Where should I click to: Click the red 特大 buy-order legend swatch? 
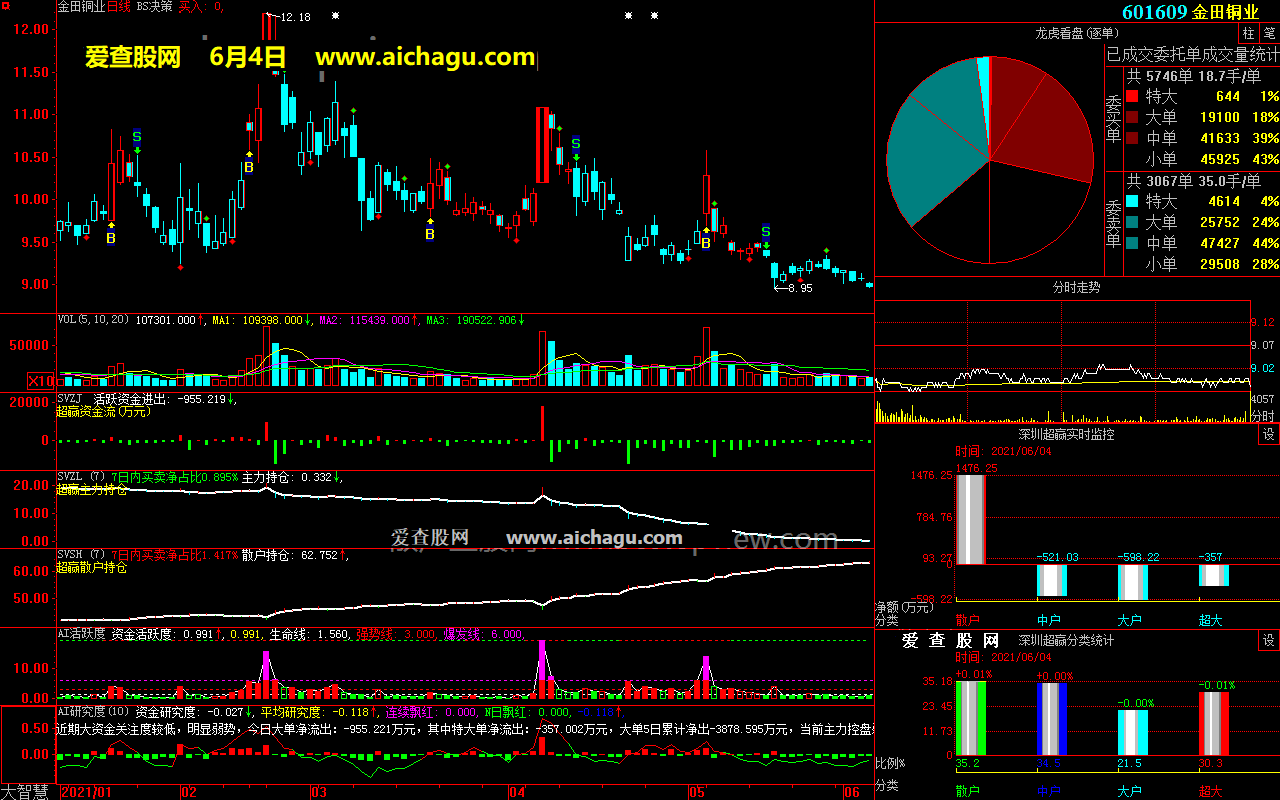1132,97
